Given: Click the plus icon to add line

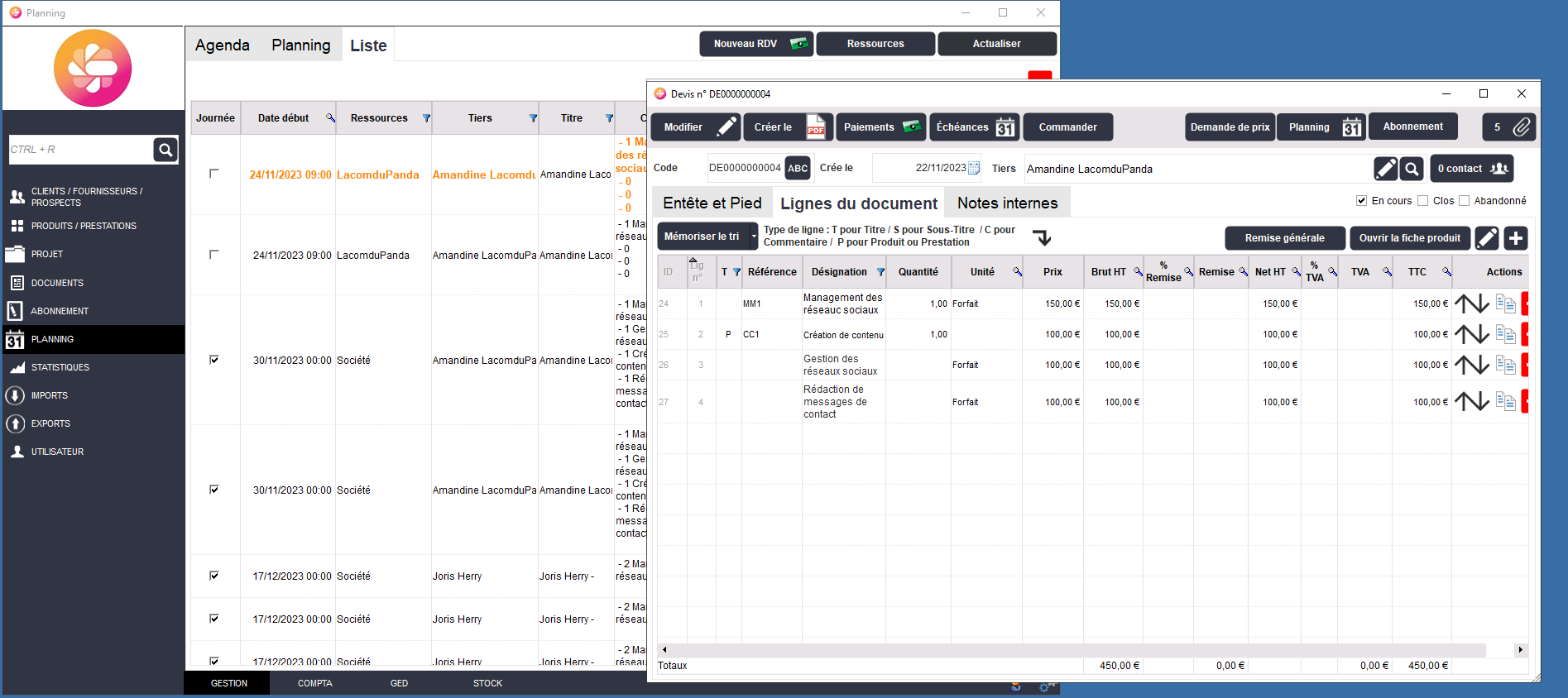Looking at the screenshot, I should point(1515,238).
